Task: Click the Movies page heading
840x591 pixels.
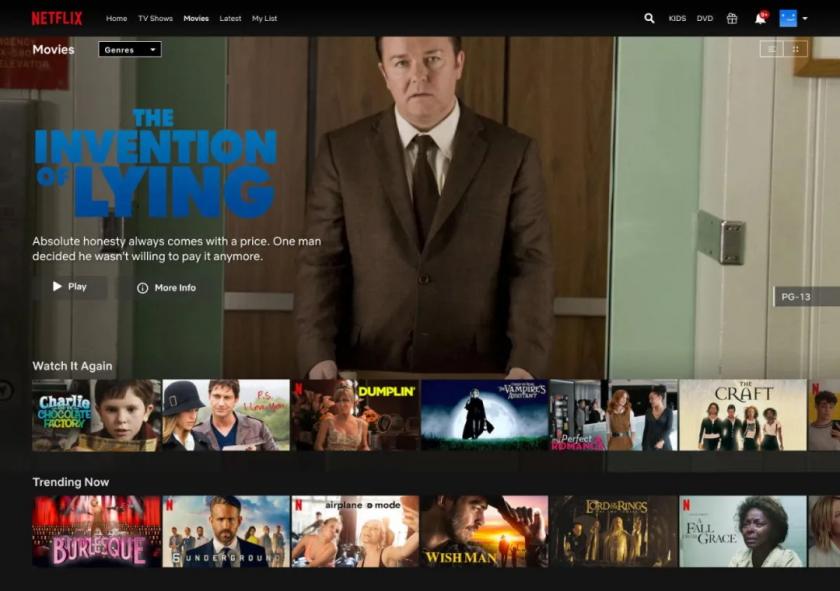Action: click(x=53, y=49)
